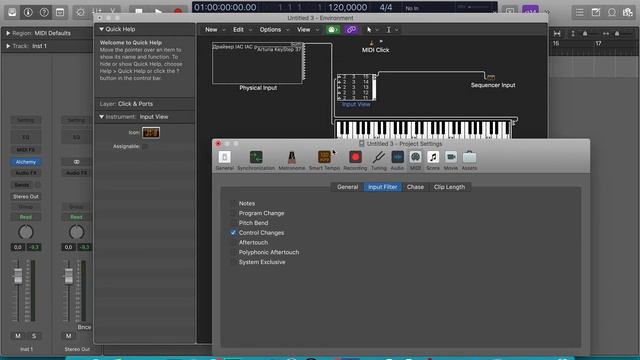Select the MIDI Click object in Environment
640x360 pixels.
click(x=375, y=47)
